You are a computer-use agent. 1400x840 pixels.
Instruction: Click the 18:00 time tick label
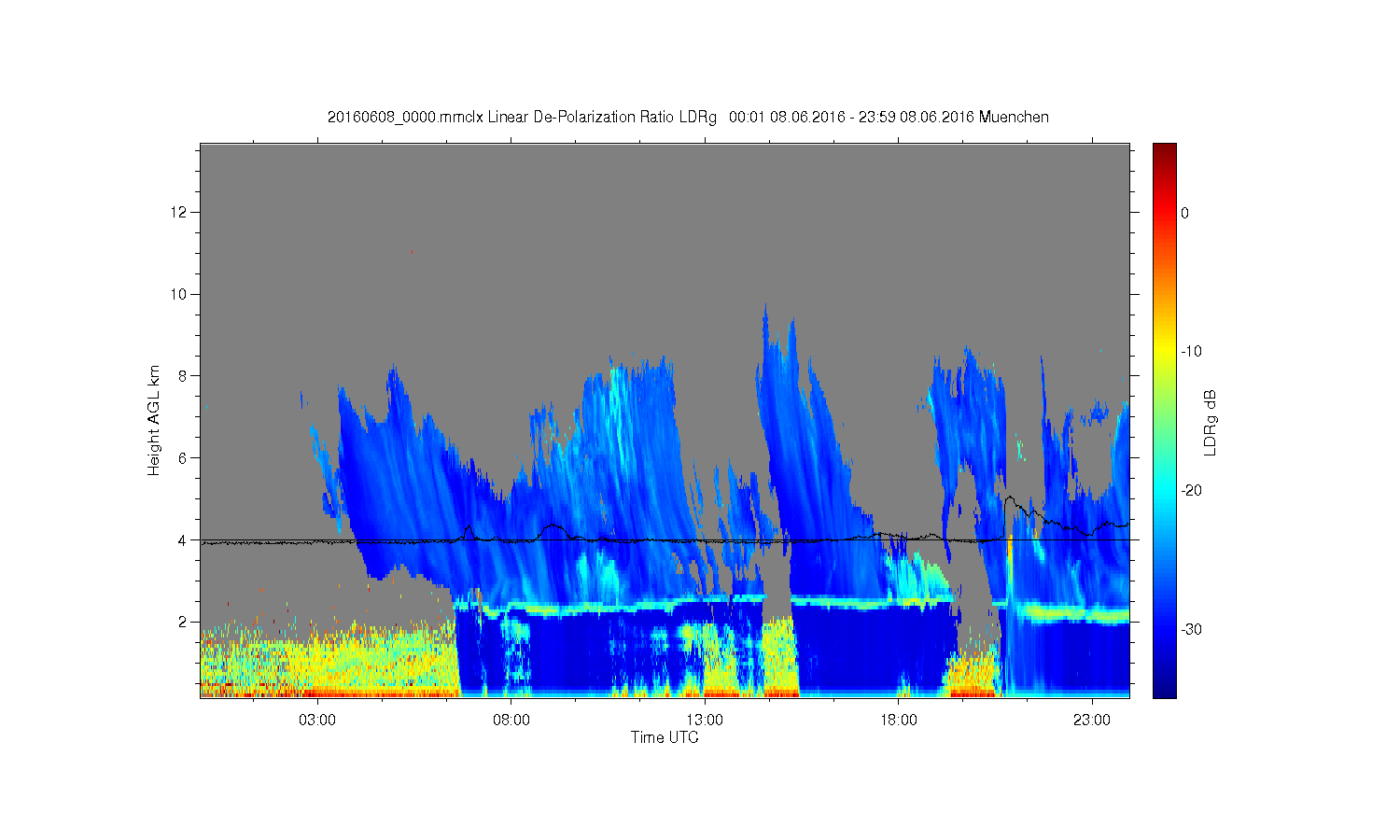click(899, 721)
